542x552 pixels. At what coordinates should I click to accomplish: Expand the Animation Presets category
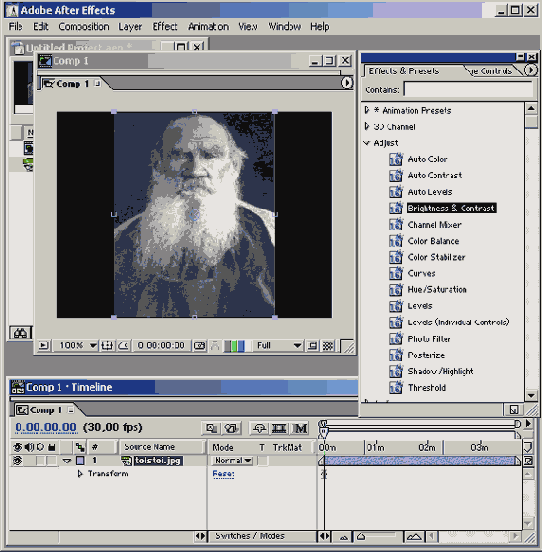[x=367, y=110]
